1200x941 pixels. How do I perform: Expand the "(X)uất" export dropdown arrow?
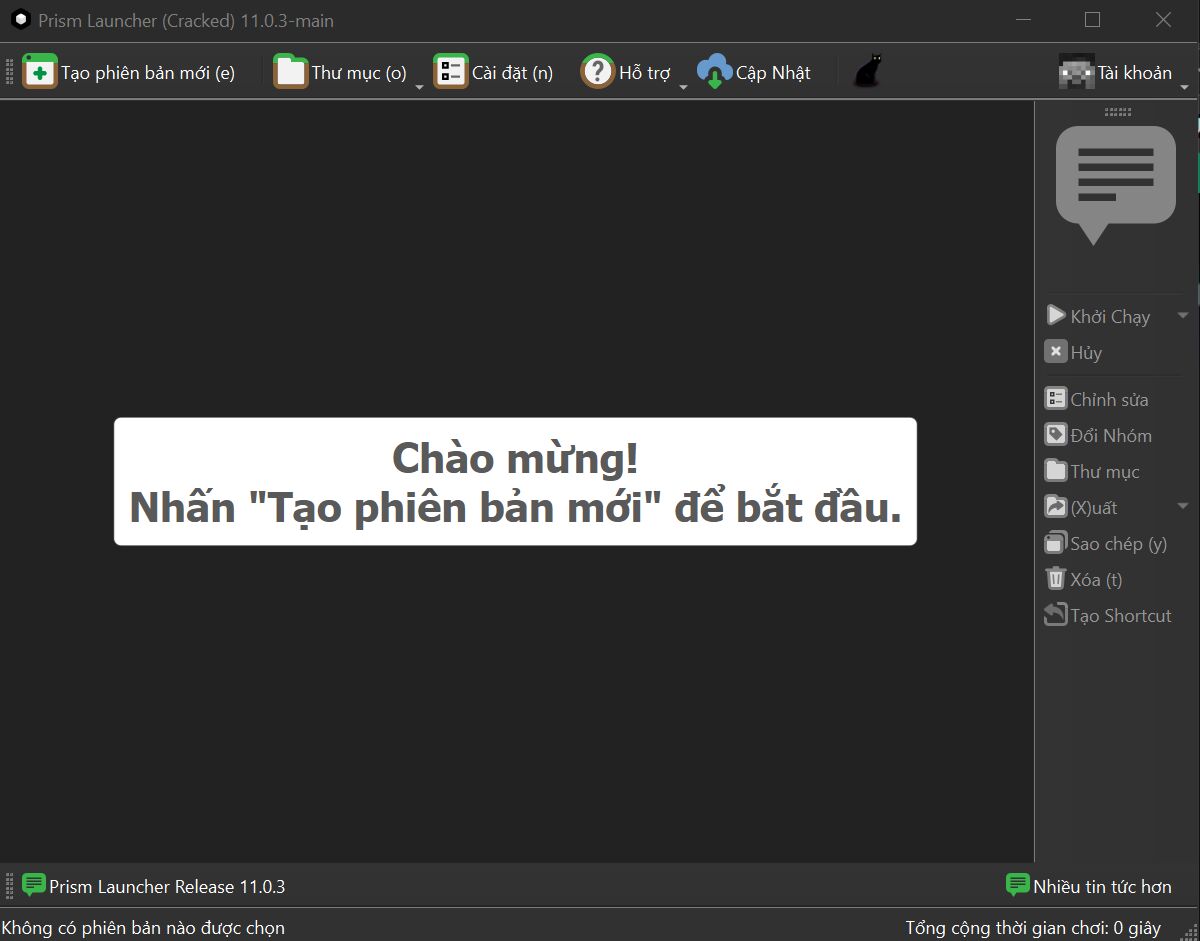pyautogui.click(x=1183, y=507)
